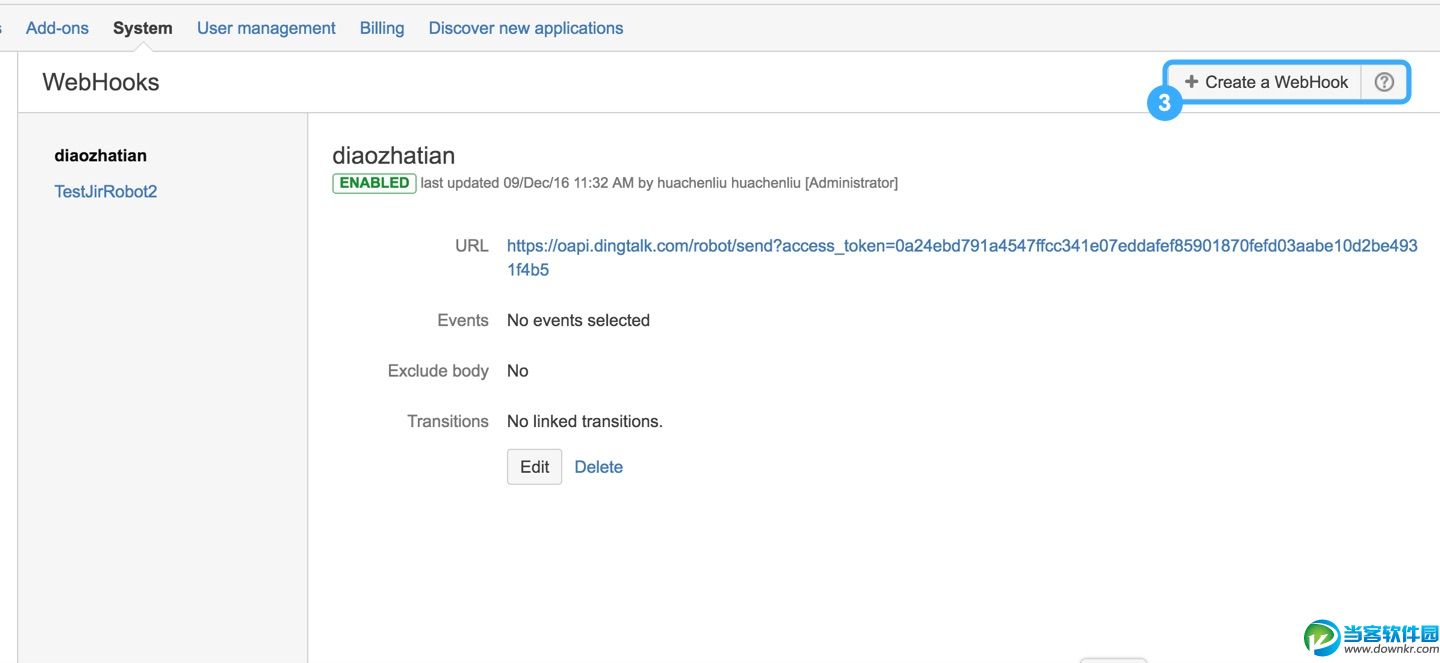The width and height of the screenshot is (1440, 663).
Task: Open the dingtalk robot URL link
Action: click(961, 246)
